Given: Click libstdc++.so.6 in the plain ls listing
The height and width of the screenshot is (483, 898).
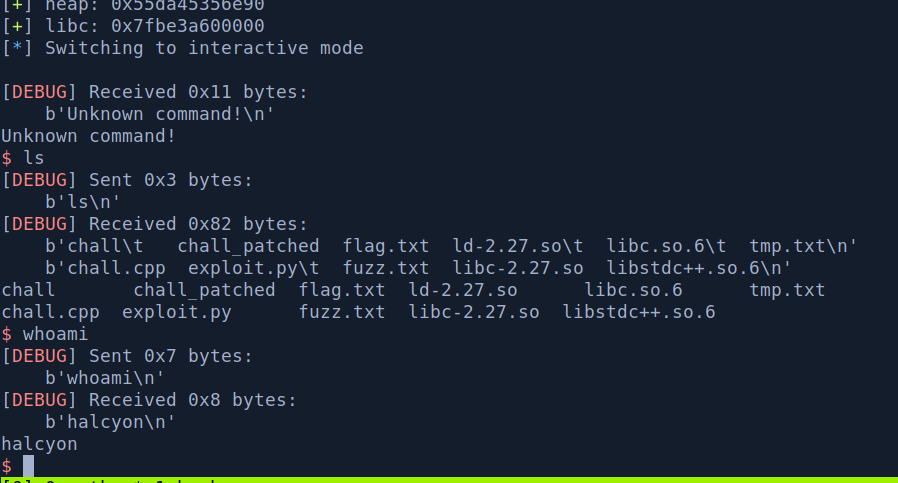Looking at the screenshot, I should click(x=638, y=312).
